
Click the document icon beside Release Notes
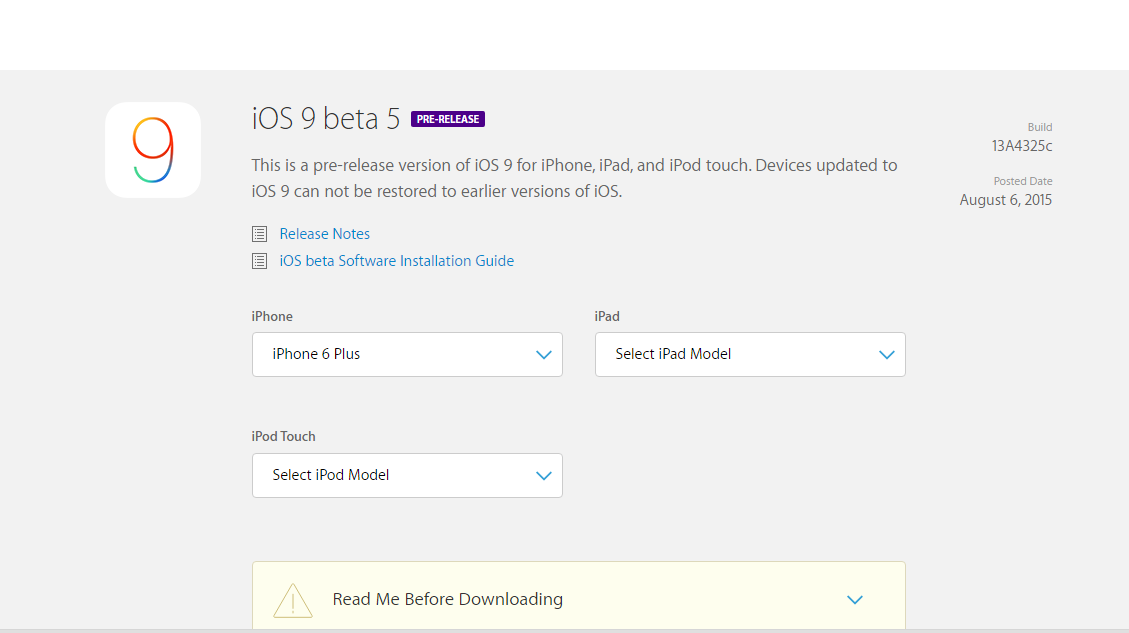pyautogui.click(x=259, y=234)
